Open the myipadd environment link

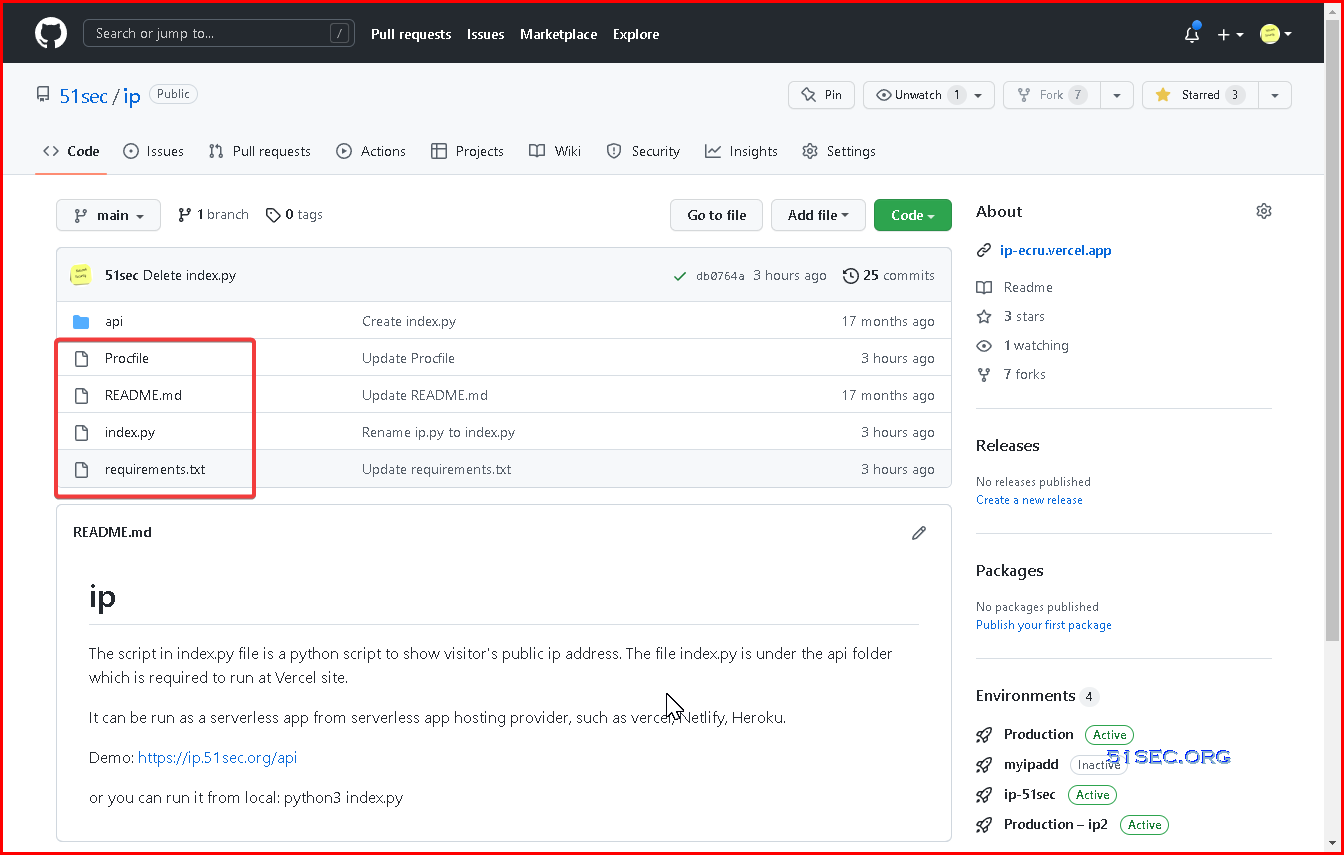[x=1031, y=764]
